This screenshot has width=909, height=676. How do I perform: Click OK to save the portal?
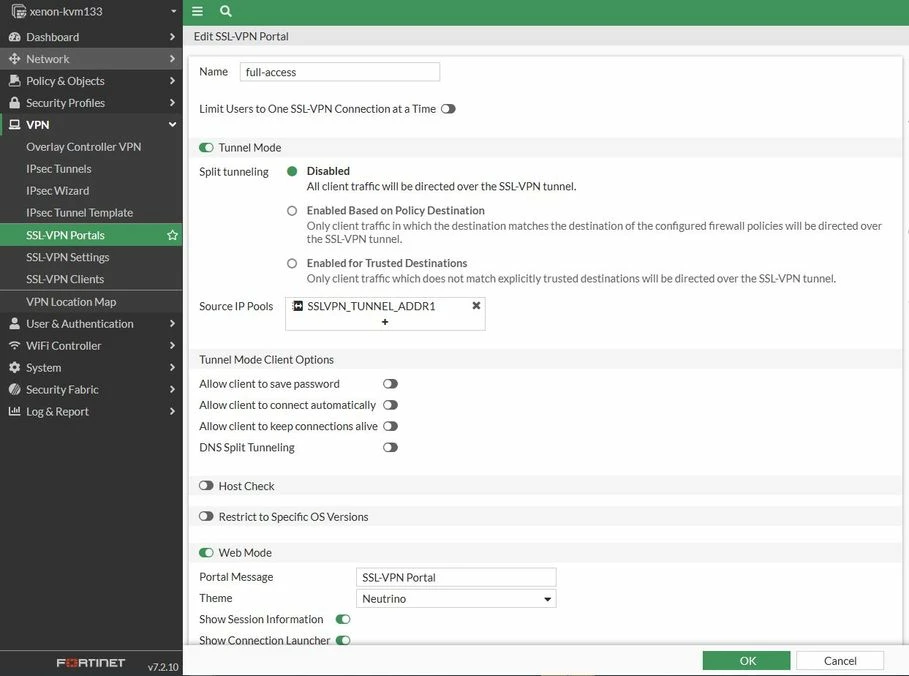[747, 661]
